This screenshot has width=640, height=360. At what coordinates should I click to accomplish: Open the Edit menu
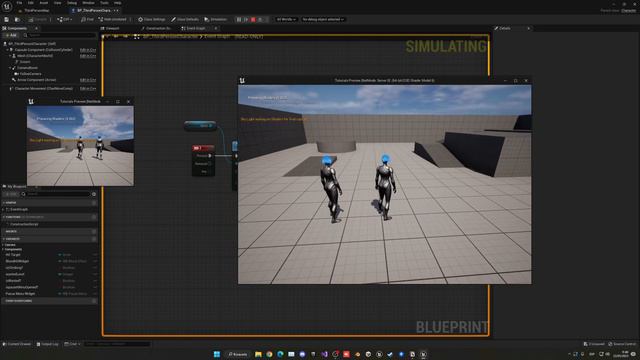[31, 3]
